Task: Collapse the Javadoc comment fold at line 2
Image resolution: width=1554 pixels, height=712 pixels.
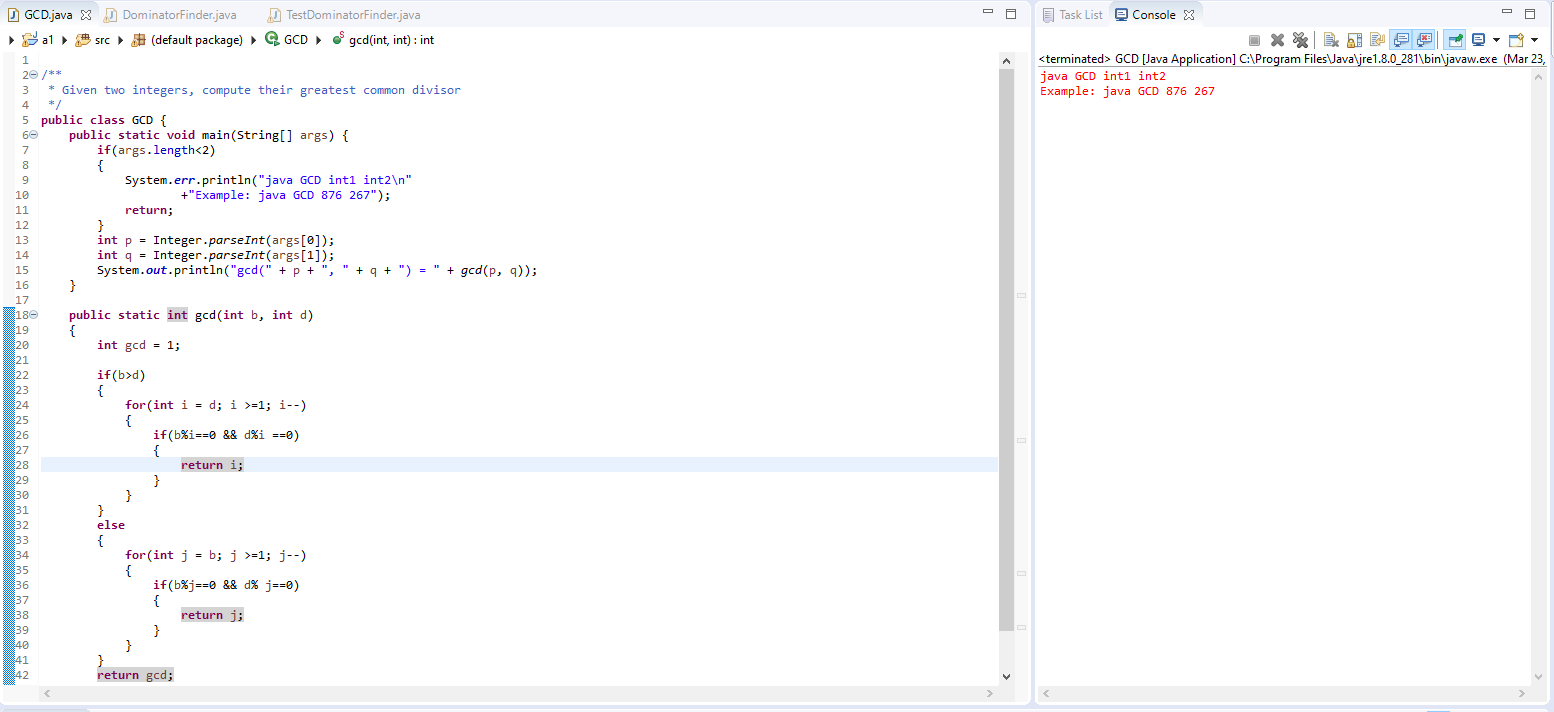Action: pos(34,75)
